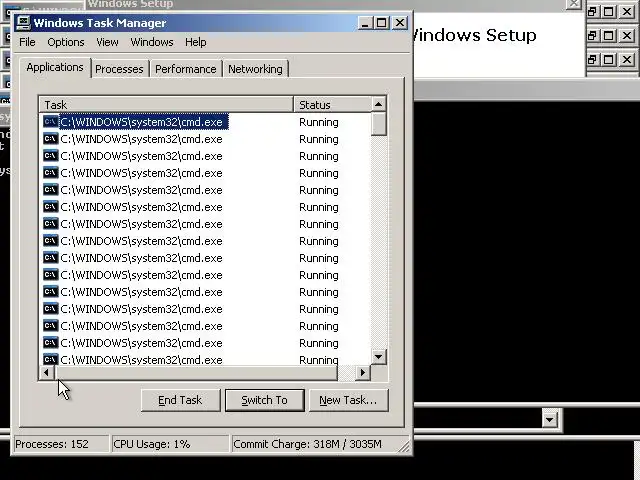Close the Windows Task Manager window
Viewport: 640px width, 480px height.
click(x=400, y=22)
